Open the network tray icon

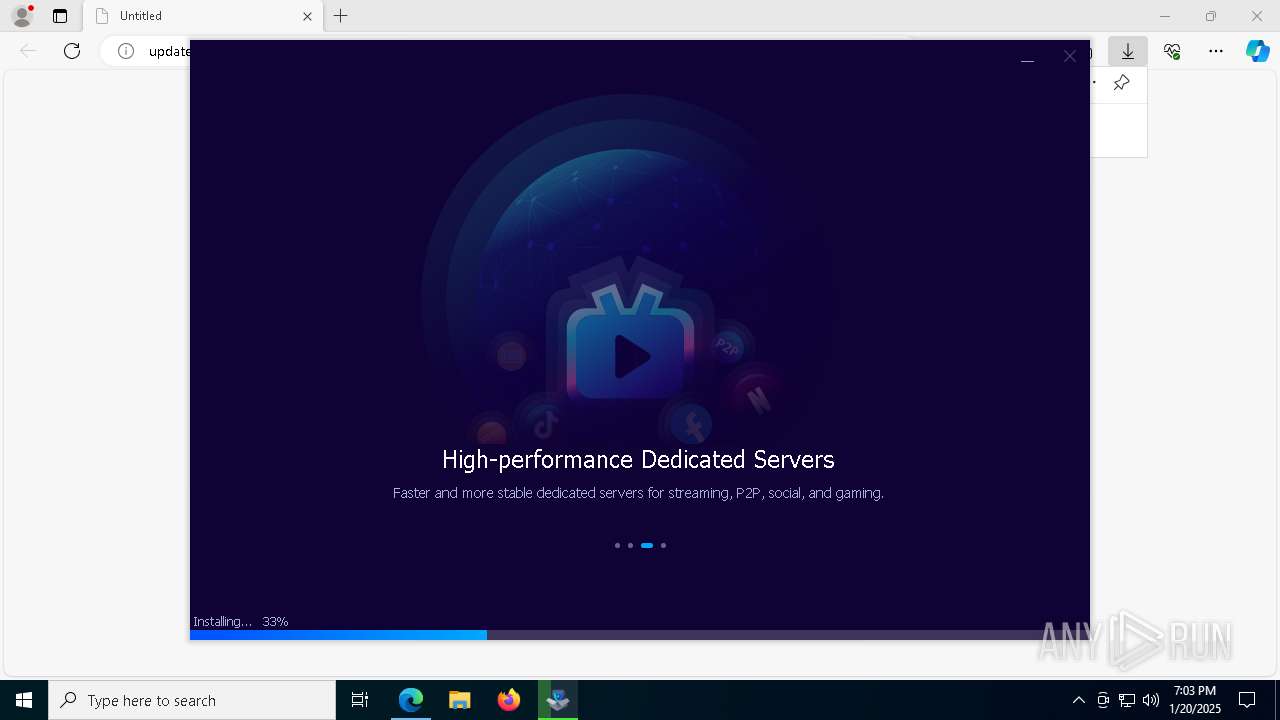(1127, 700)
